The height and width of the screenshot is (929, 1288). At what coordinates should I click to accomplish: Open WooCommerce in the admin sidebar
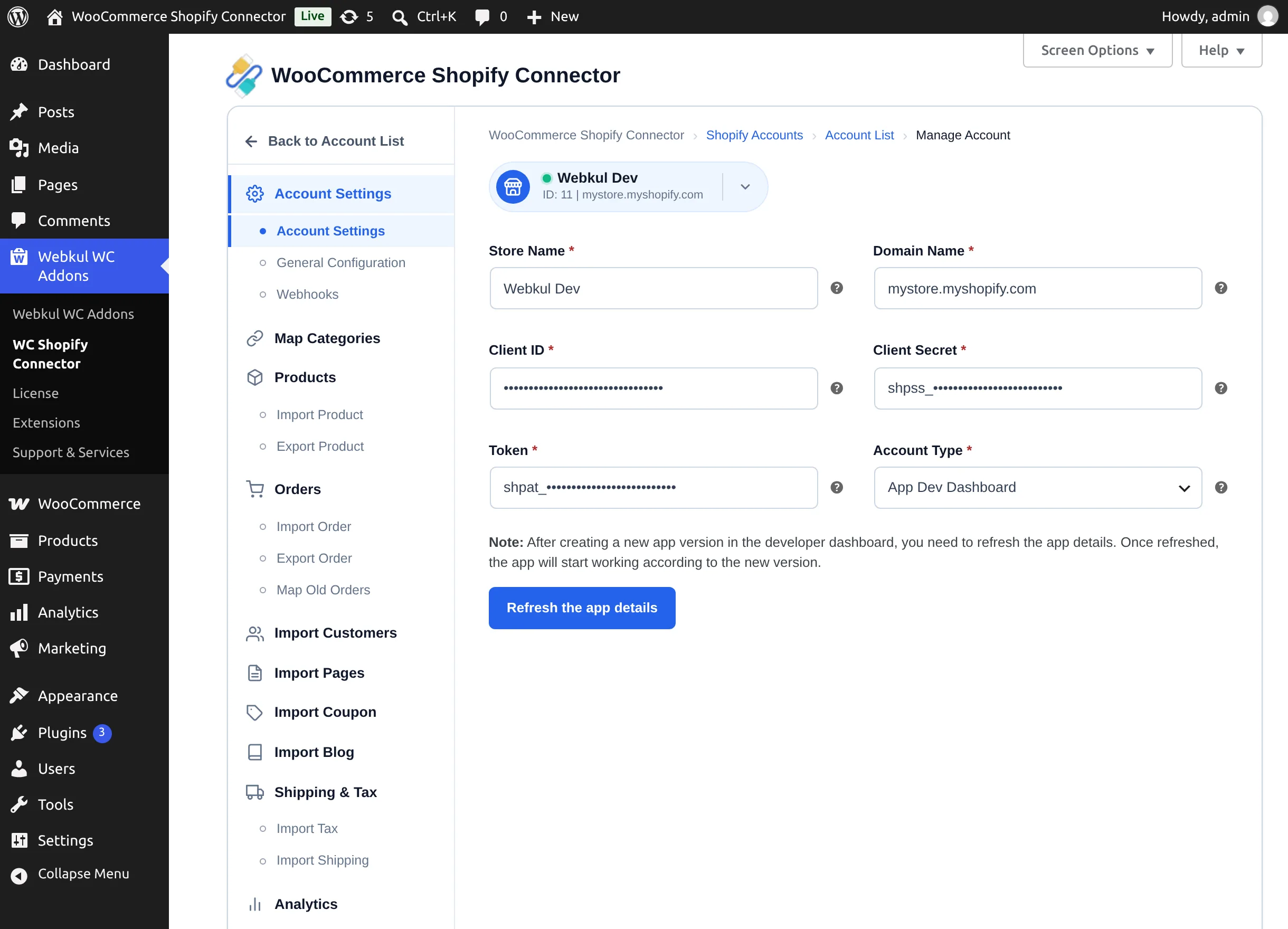pyautogui.click(x=84, y=504)
